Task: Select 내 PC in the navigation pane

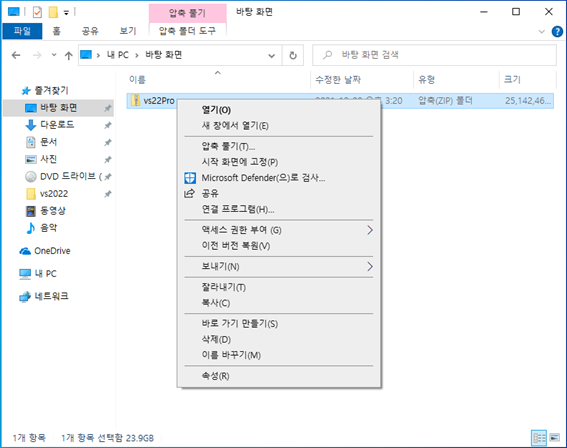Action: tap(45, 274)
